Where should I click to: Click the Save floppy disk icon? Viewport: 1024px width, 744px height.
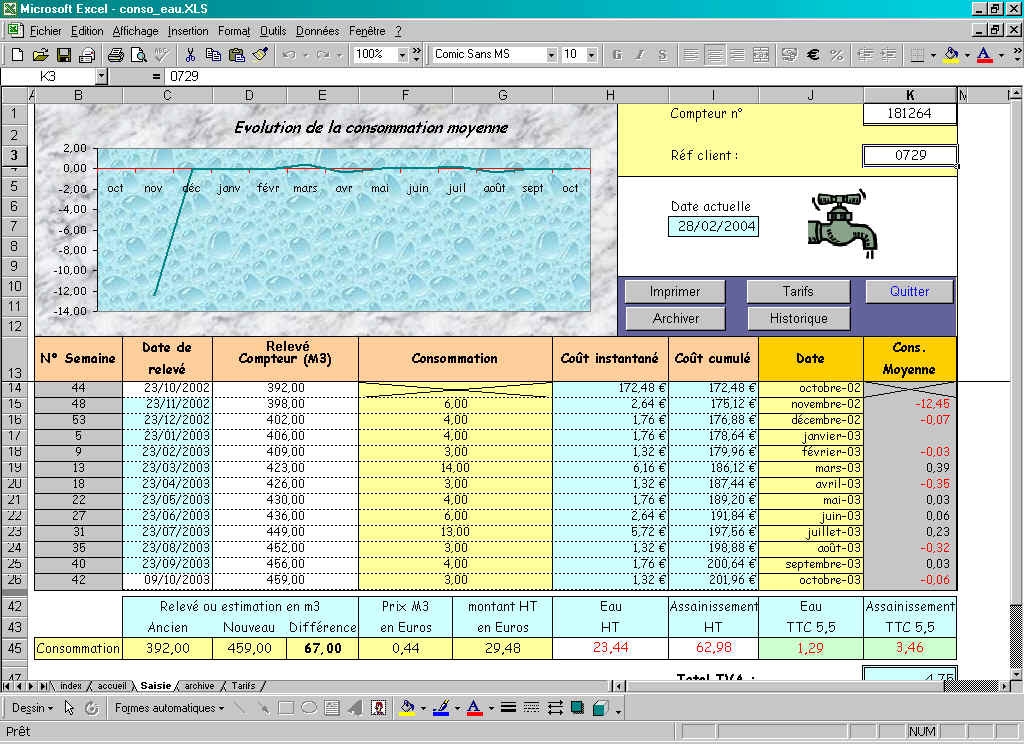click(63, 55)
